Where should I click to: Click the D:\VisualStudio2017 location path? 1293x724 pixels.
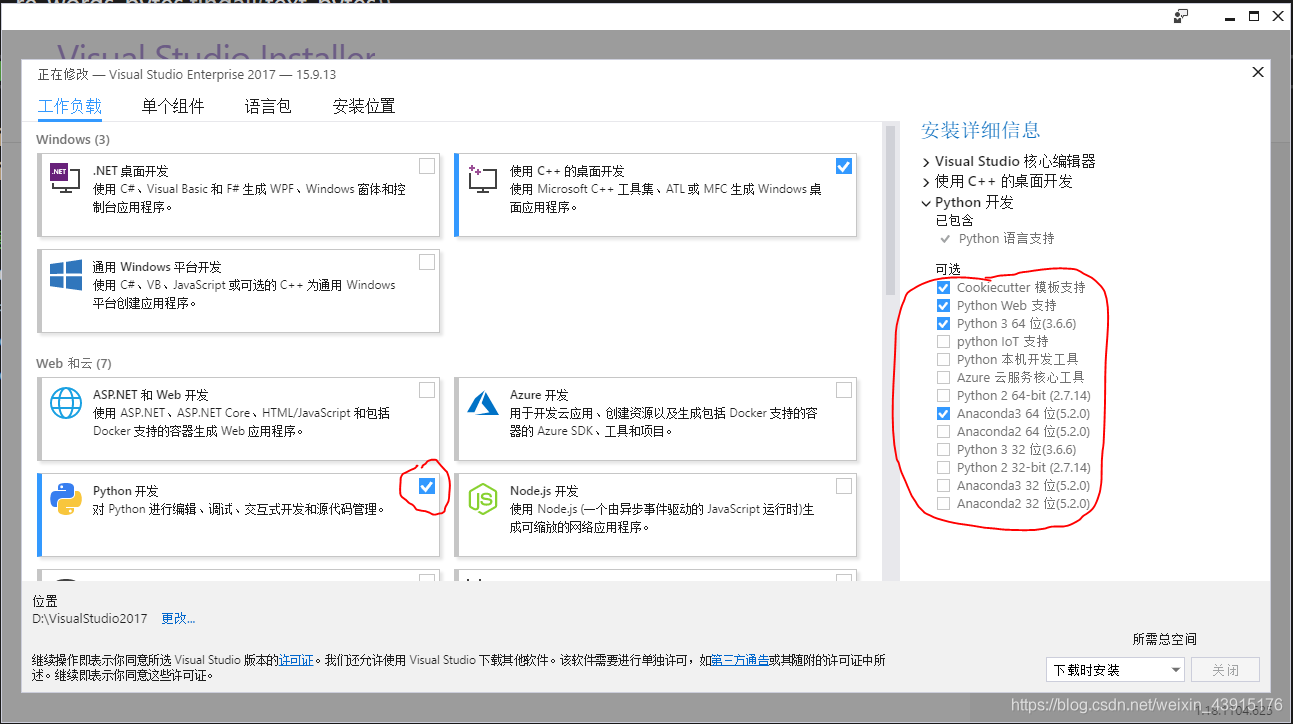coord(90,619)
